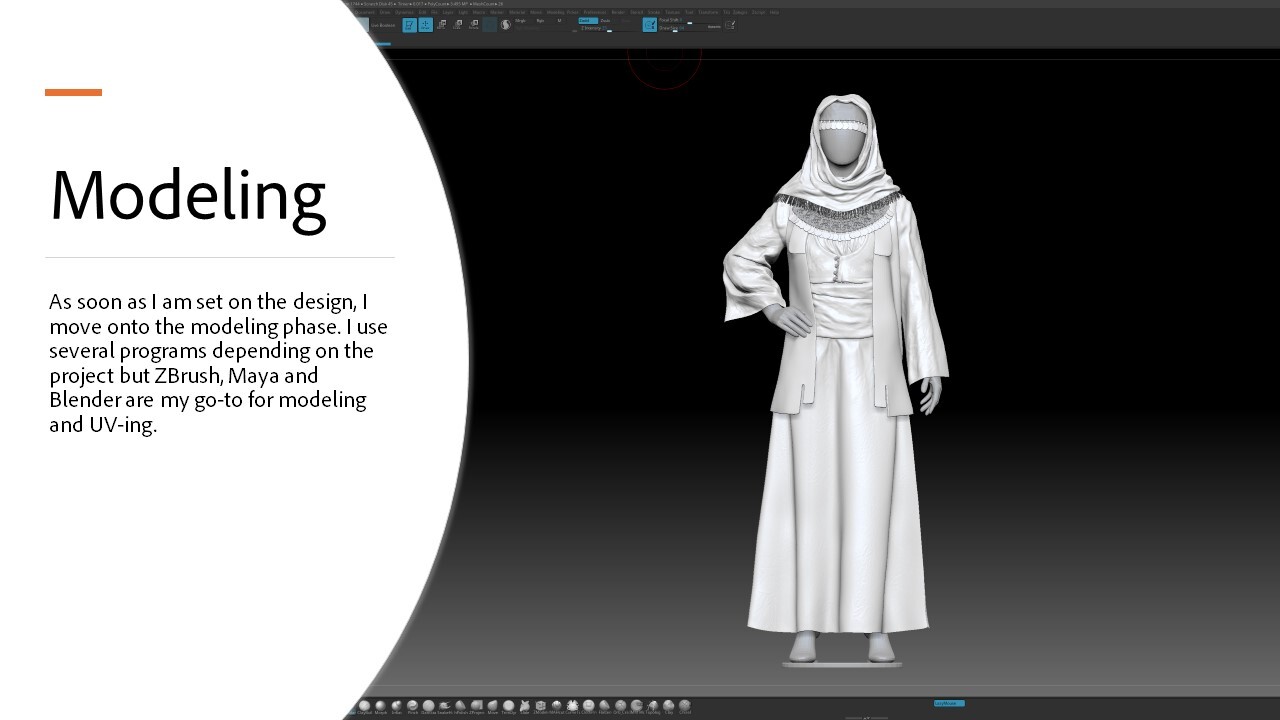The image size is (1280, 720).
Task: Open the Light menu
Action: click(x=463, y=12)
